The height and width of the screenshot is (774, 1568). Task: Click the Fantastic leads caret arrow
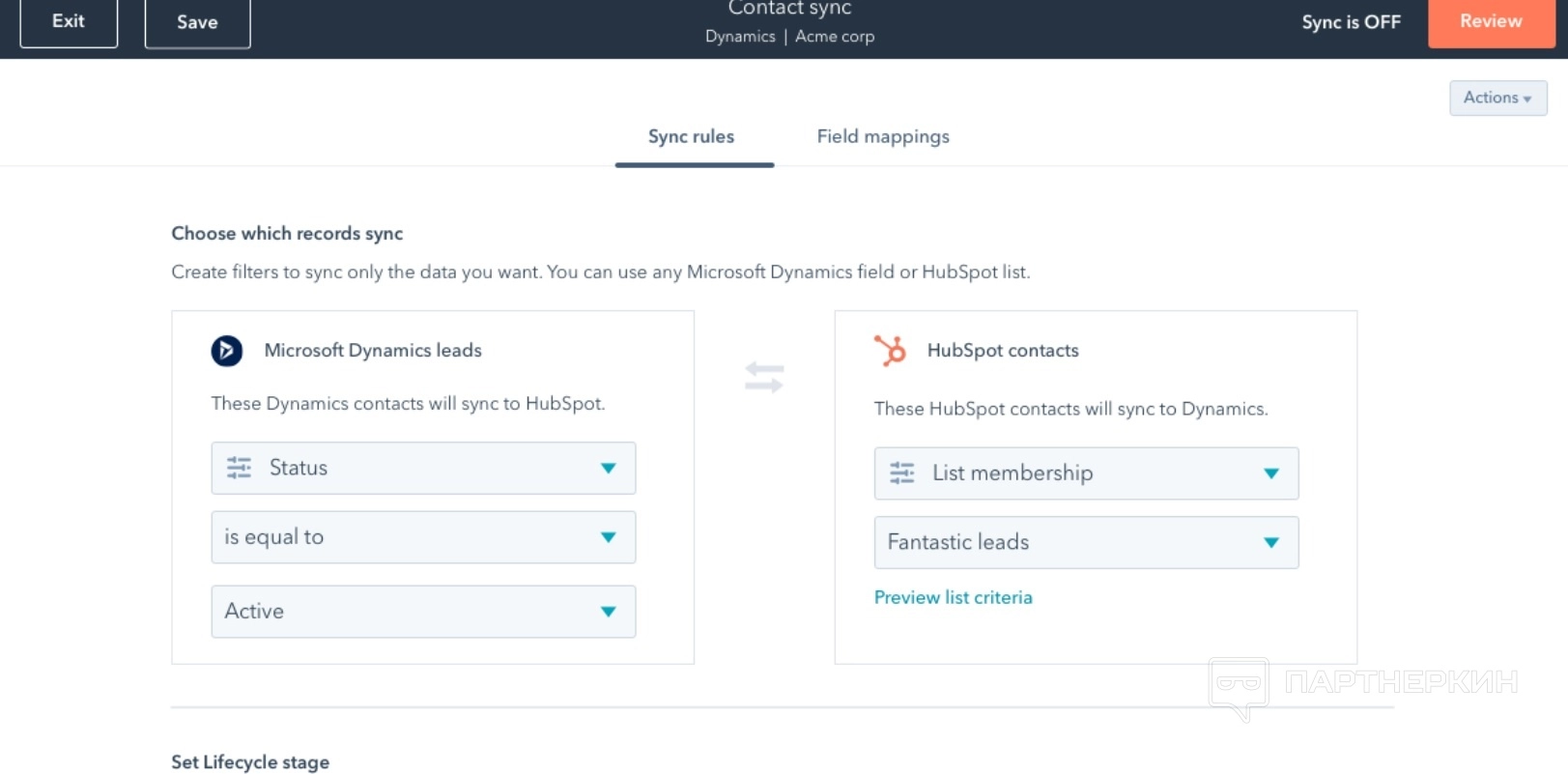1270,542
